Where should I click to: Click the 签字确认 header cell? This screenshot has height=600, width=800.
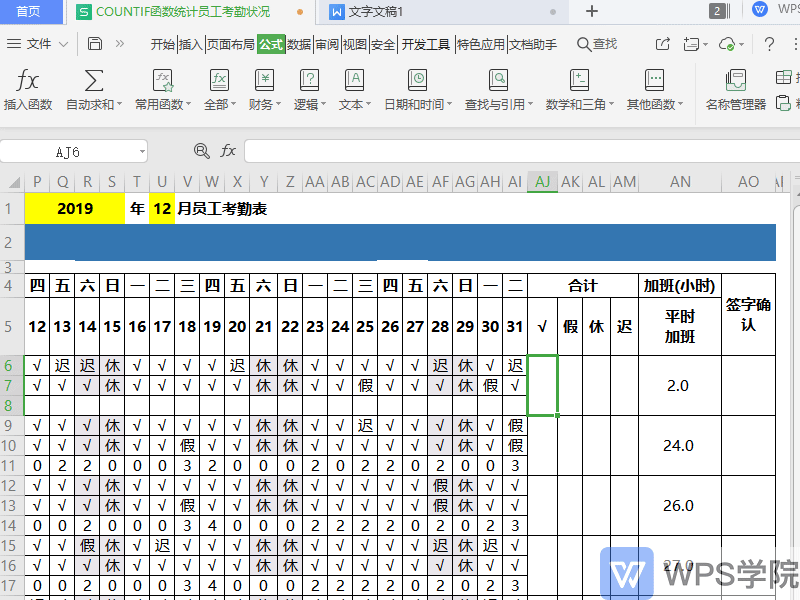(748, 315)
